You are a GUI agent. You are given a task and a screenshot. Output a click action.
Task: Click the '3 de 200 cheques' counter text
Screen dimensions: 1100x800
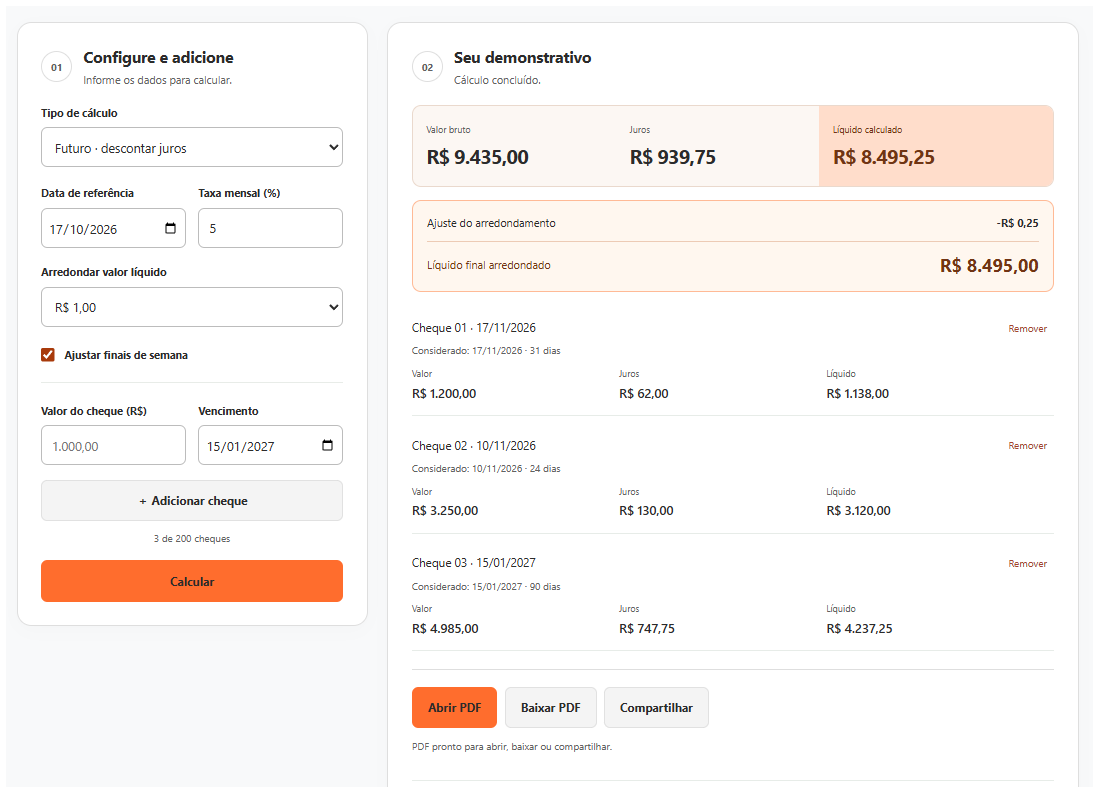tap(192, 539)
